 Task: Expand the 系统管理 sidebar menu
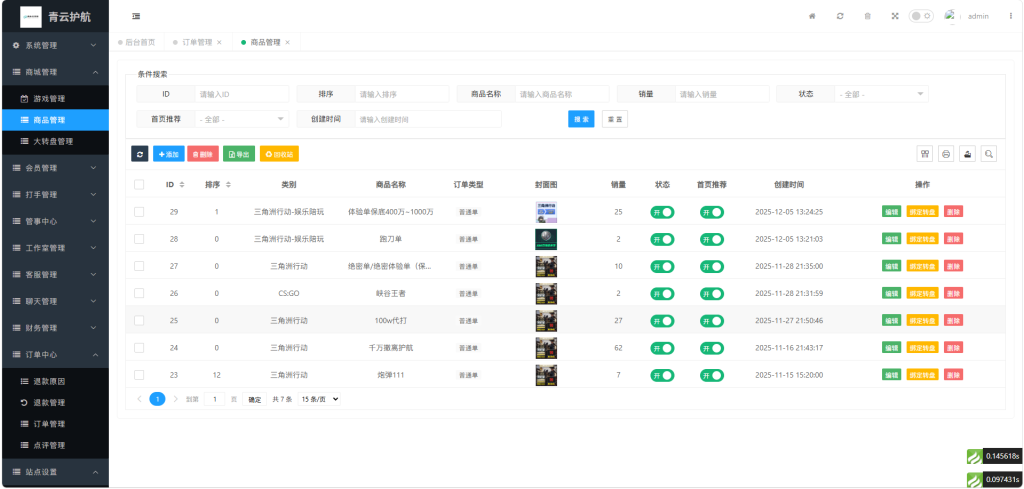click(54, 46)
